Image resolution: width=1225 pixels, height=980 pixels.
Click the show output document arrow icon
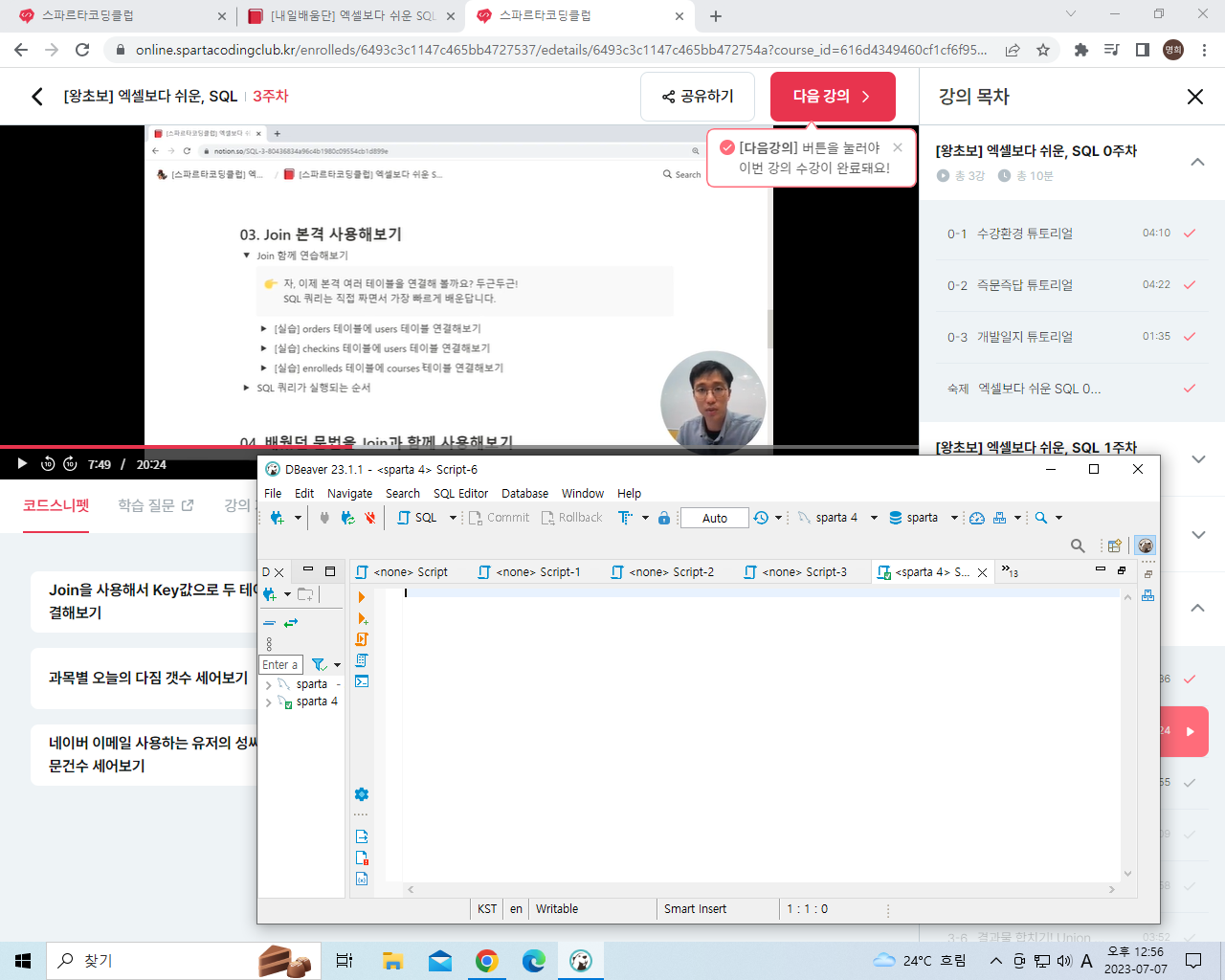362,836
